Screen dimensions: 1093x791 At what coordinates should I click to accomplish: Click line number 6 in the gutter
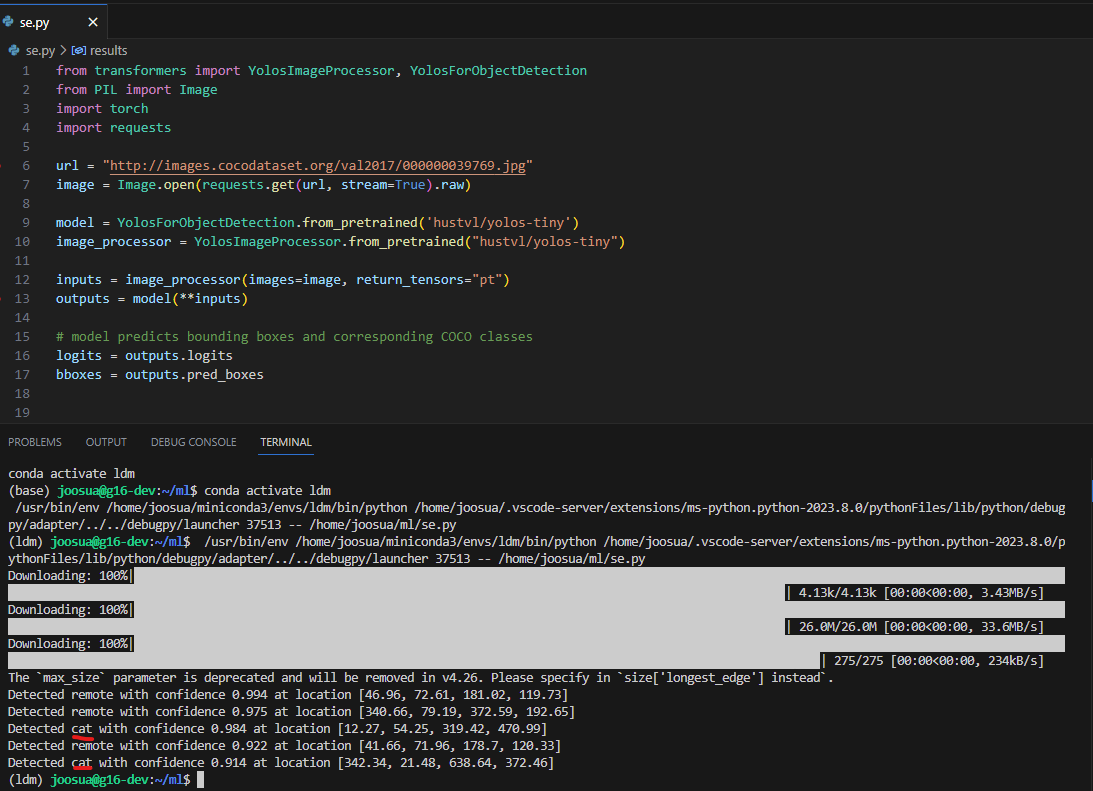26,166
